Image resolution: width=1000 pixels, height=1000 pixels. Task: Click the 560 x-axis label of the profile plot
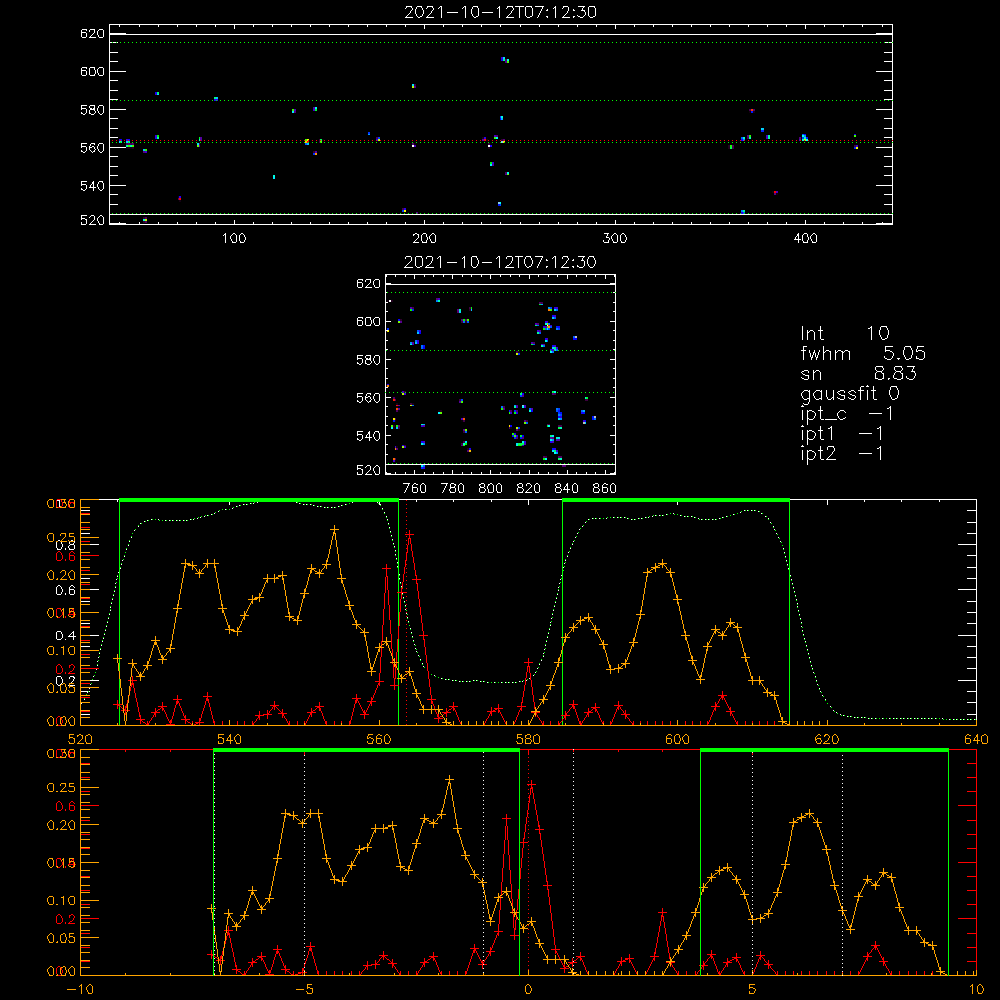(379, 739)
